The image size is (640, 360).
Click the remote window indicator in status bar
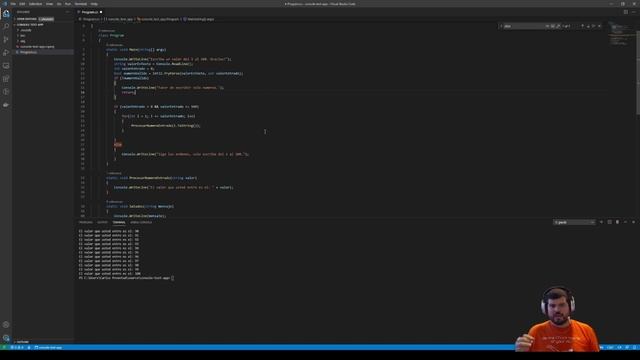click(3, 347)
